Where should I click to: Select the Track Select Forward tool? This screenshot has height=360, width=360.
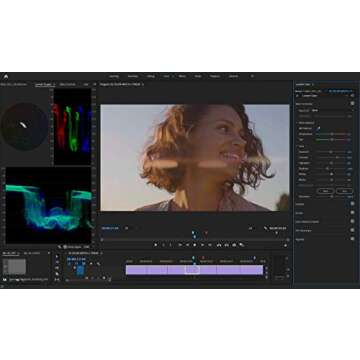pos(57,262)
